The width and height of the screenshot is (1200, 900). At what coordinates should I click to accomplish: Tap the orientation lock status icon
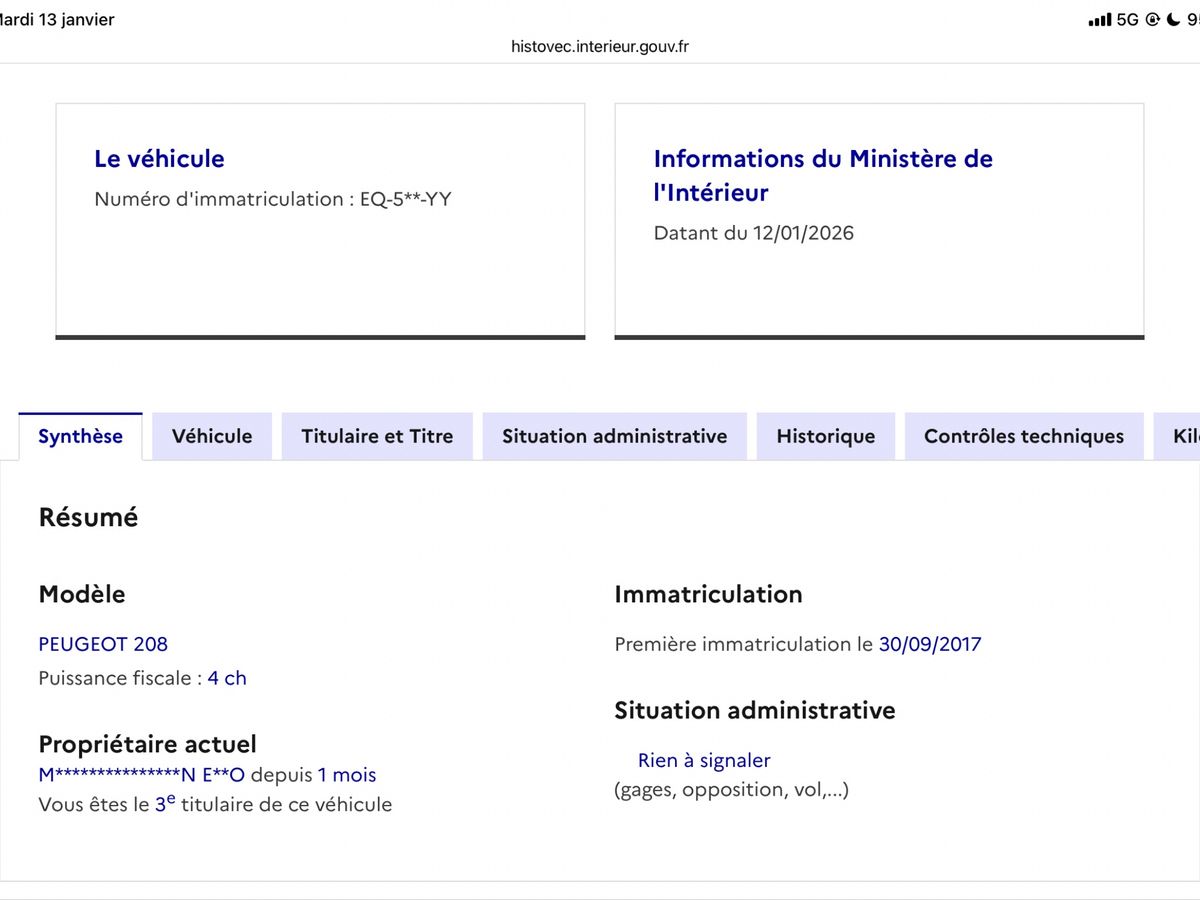tap(1152, 20)
